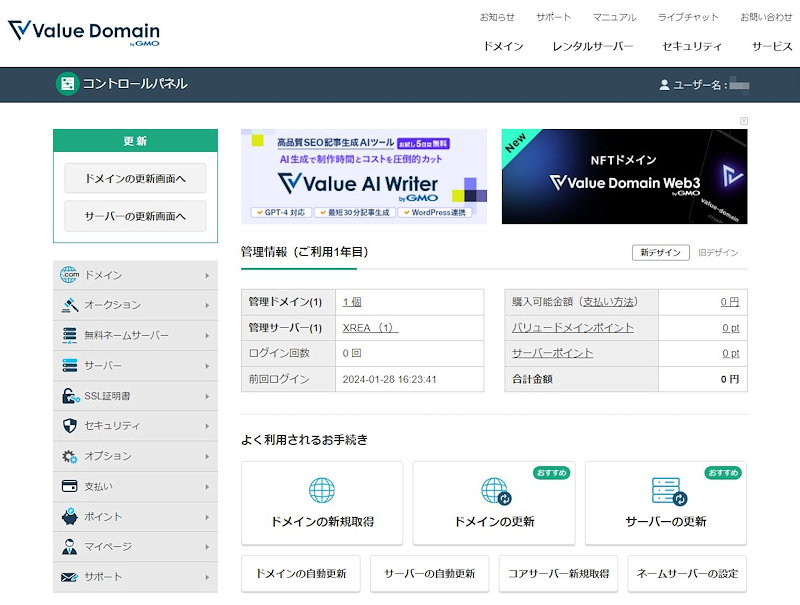Click the セキュリティ shield icon
This screenshot has width=800, height=605.
69,426
